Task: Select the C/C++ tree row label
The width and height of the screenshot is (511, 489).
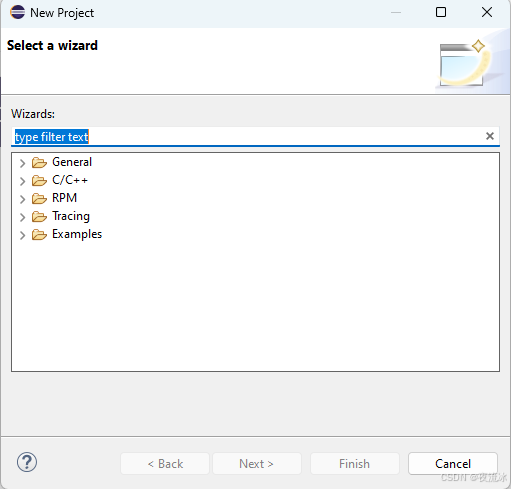Action: pyautogui.click(x=70, y=180)
